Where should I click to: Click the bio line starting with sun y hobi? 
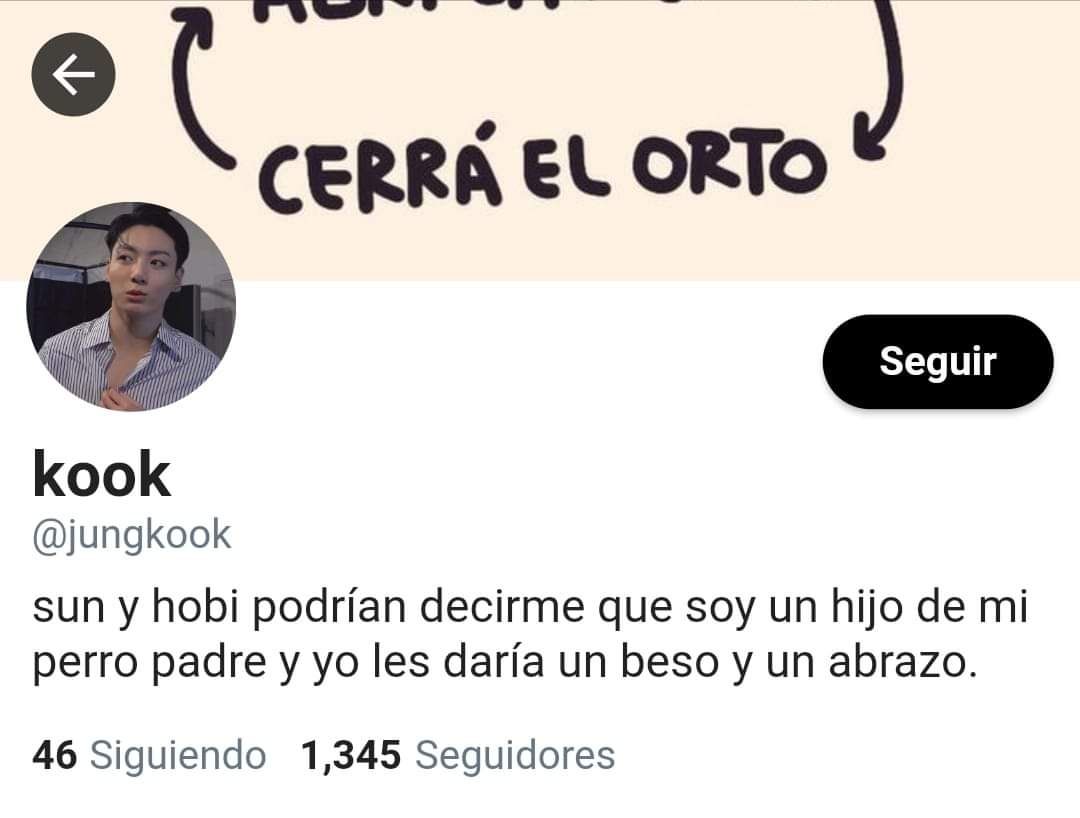click(x=530, y=607)
